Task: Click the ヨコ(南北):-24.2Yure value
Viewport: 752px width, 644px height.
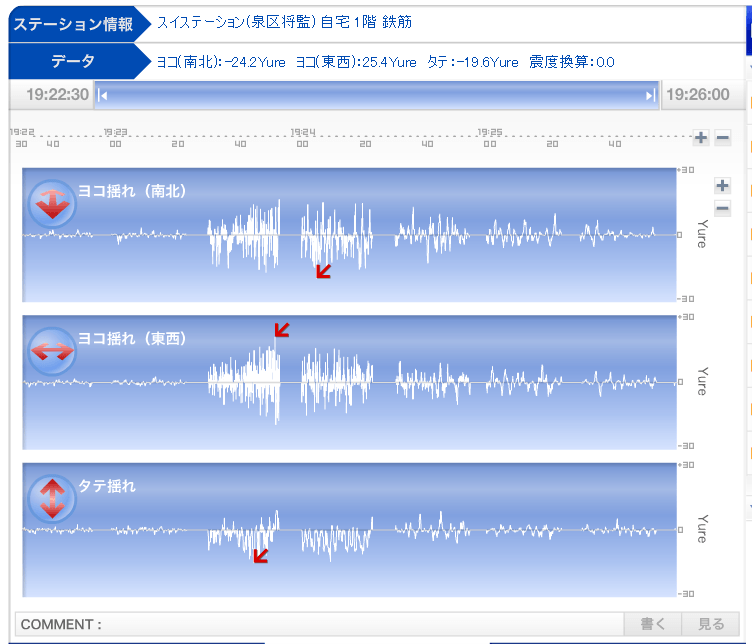Action: coord(221,62)
